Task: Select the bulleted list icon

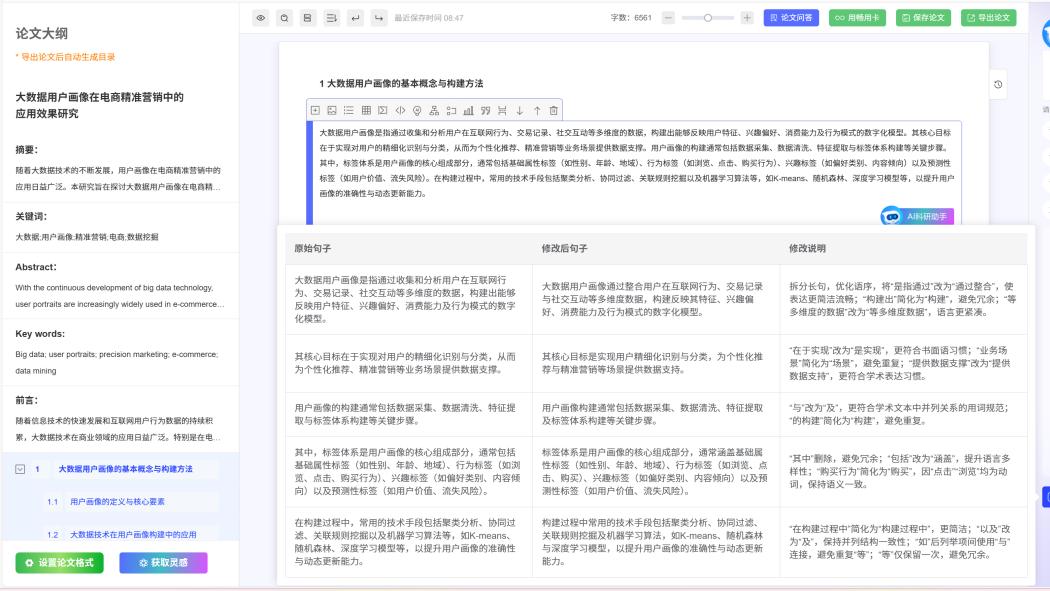Action: (350, 110)
